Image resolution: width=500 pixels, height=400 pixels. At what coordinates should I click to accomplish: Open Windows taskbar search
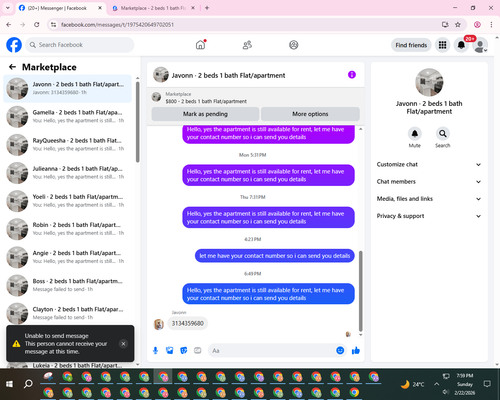pyautogui.click(x=28, y=384)
